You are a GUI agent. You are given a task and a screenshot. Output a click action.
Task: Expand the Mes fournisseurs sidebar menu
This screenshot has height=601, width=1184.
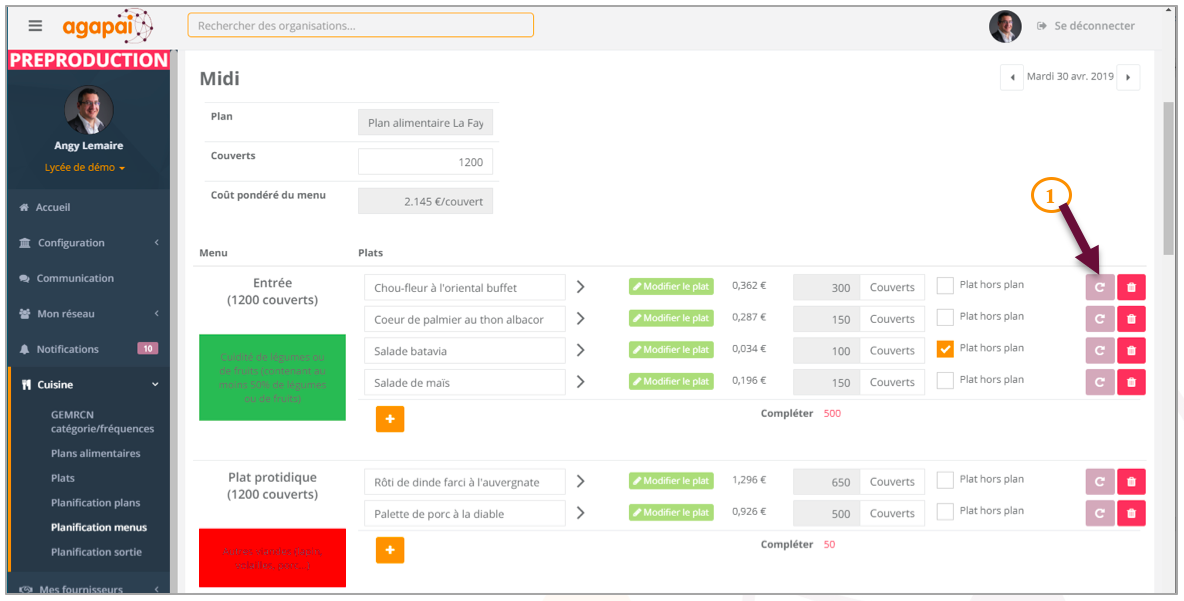pos(89,588)
